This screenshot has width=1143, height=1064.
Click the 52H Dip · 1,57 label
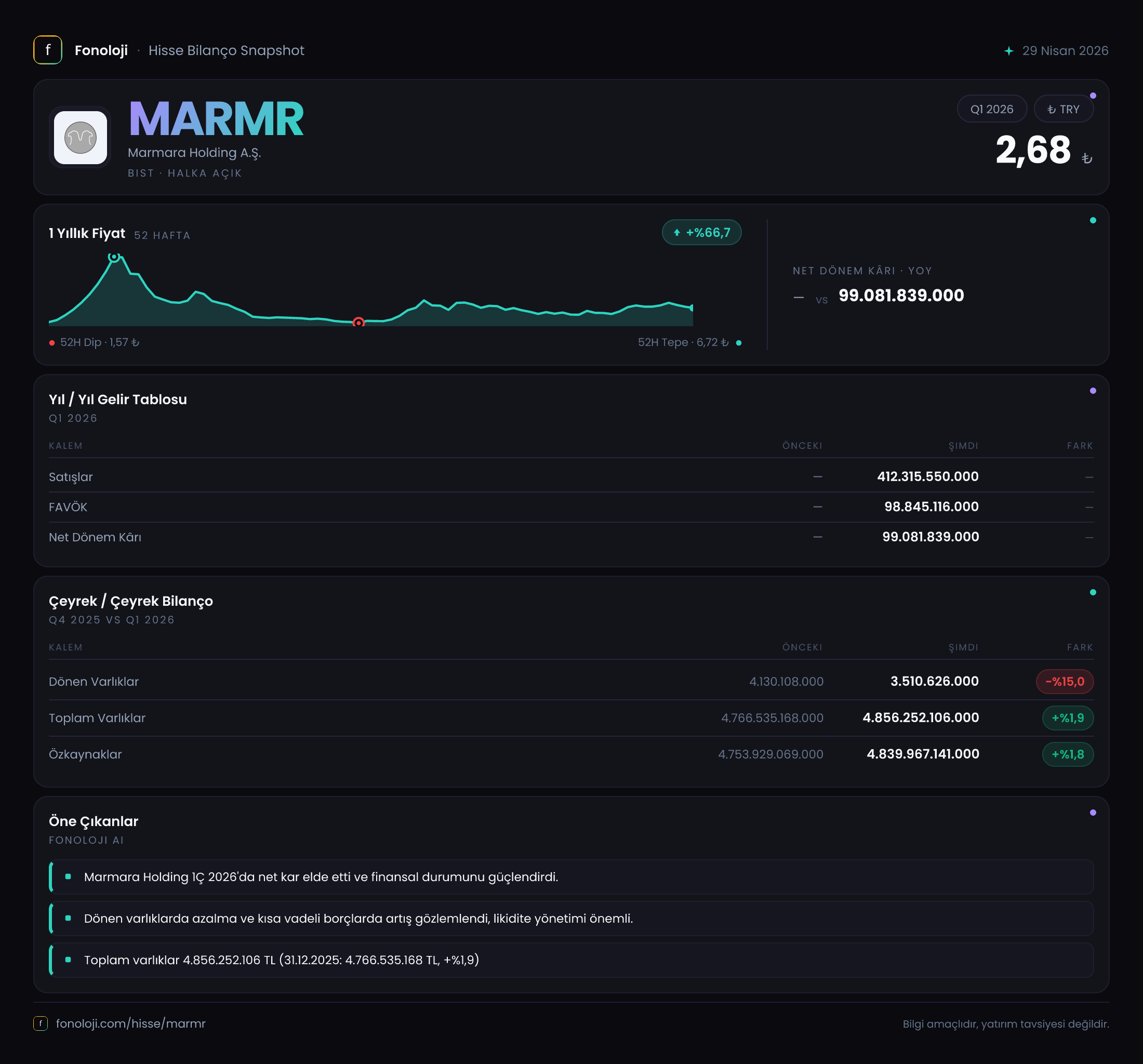[x=100, y=342]
